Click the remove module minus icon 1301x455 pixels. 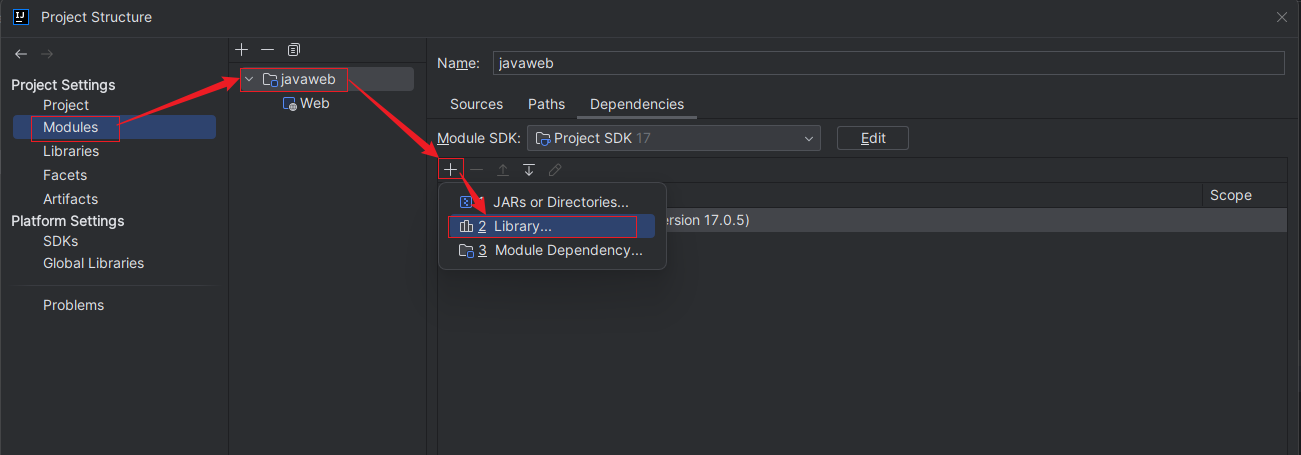267,49
